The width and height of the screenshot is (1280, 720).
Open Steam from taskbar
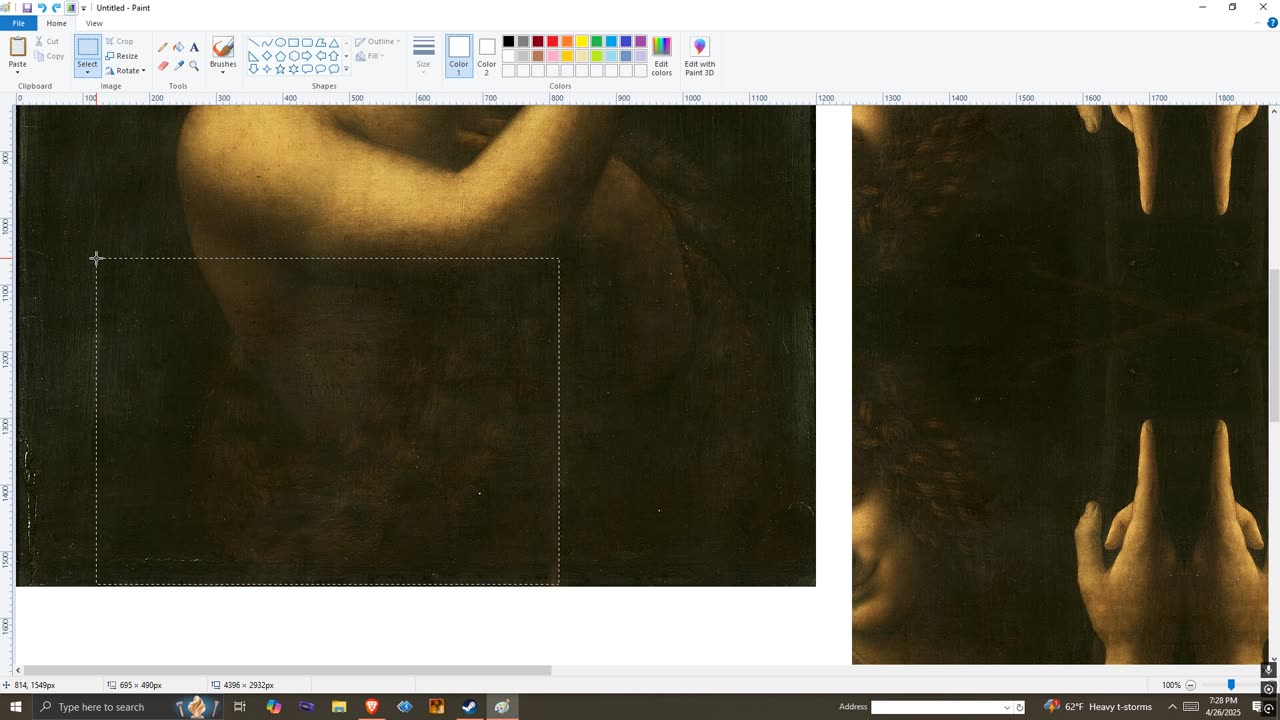click(469, 707)
